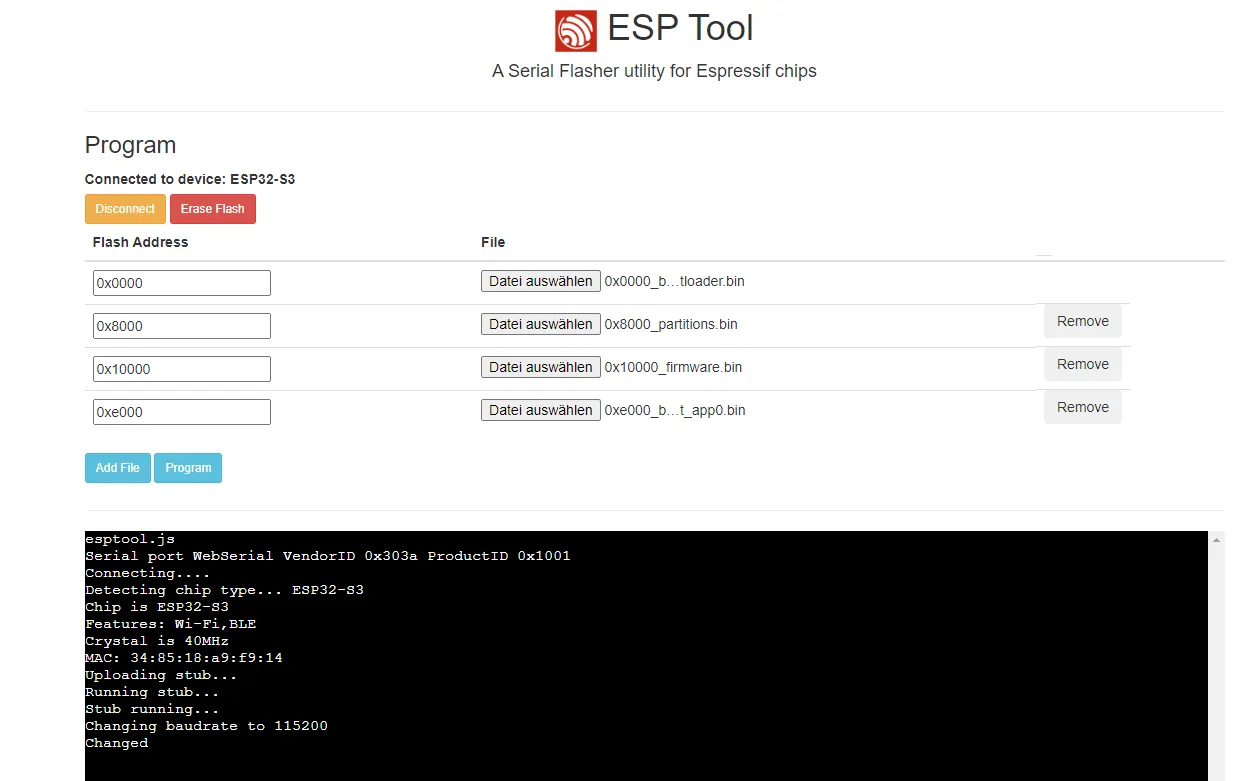1242x781 pixels.
Task: Remove the 0x8000 partitions row
Action: tap(1083, 321)
